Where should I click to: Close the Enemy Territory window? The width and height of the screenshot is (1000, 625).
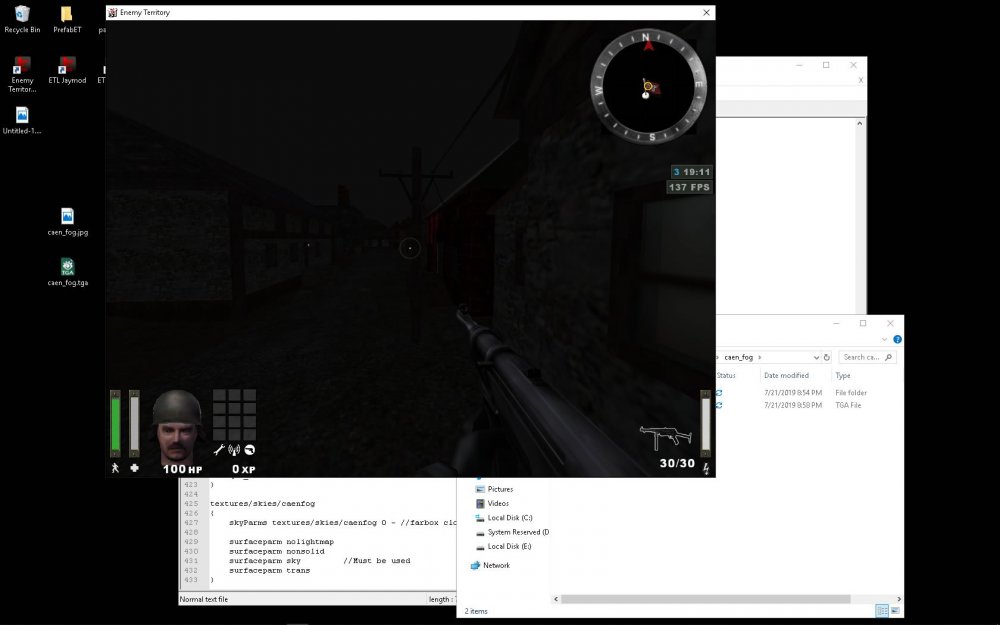pyautogui.click(x=706, y=12)
